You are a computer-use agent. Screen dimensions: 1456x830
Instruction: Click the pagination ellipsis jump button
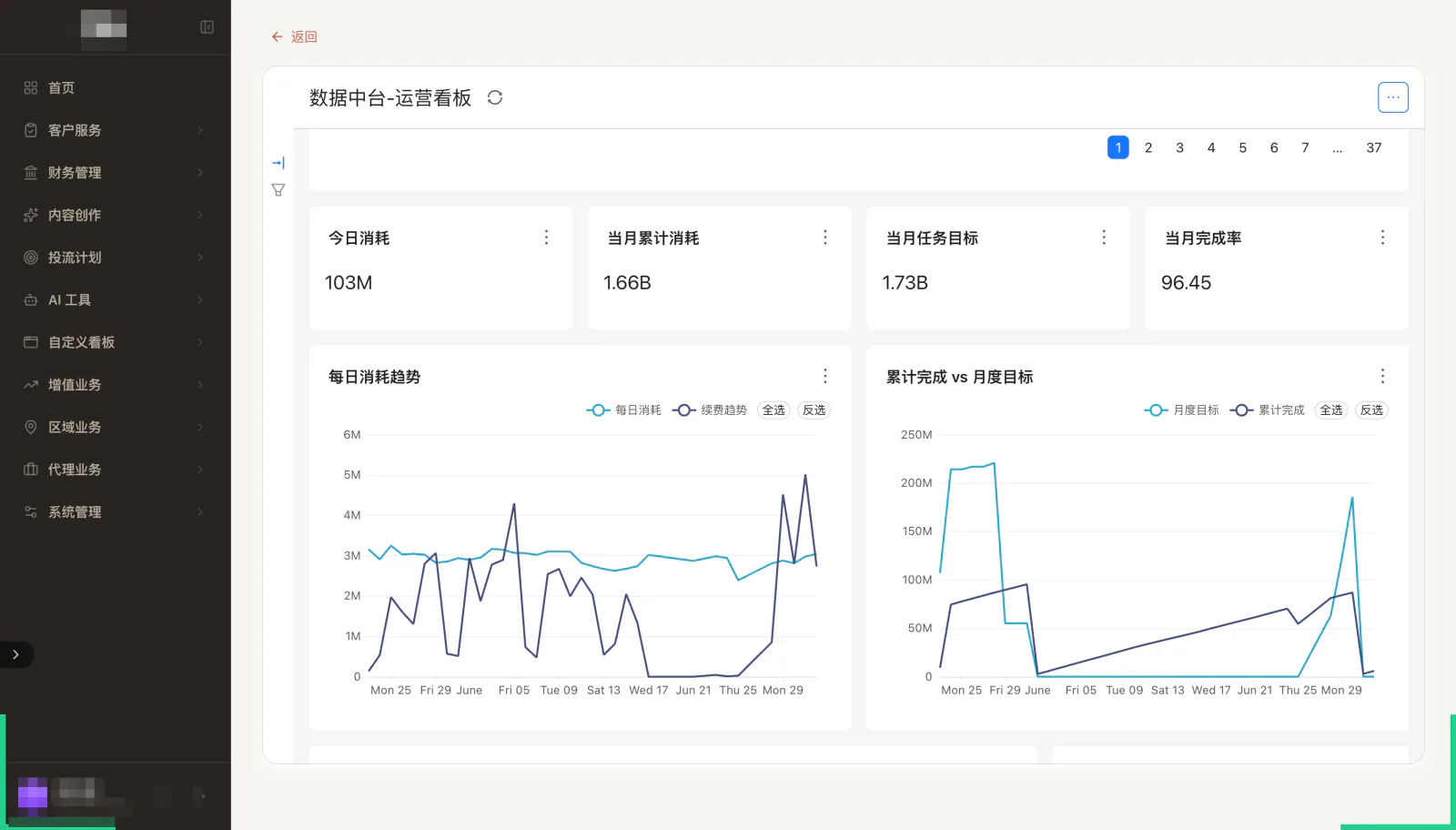coord(1337,147)
